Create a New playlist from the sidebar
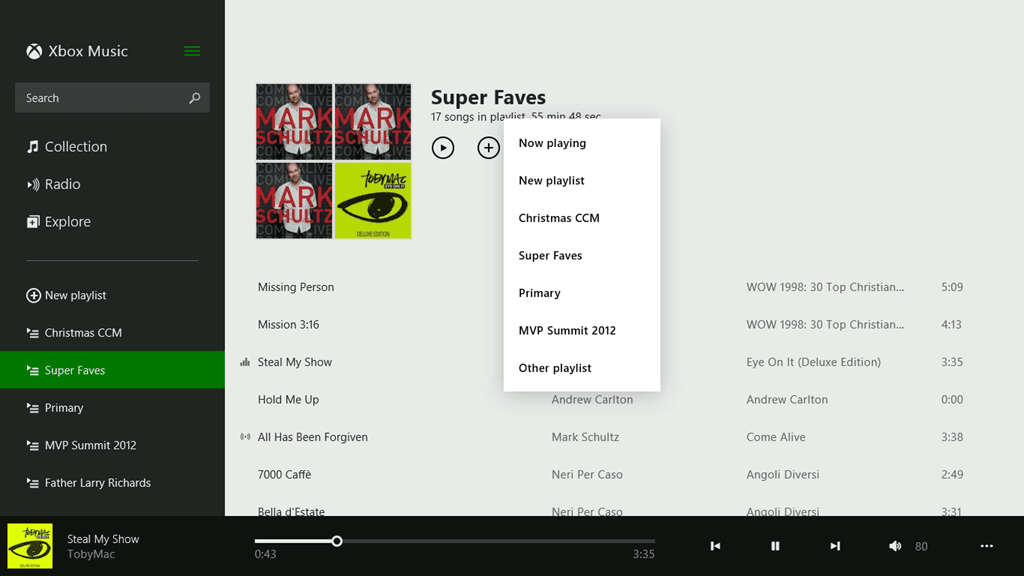The image size is (1024, 576). click(75, 296)
